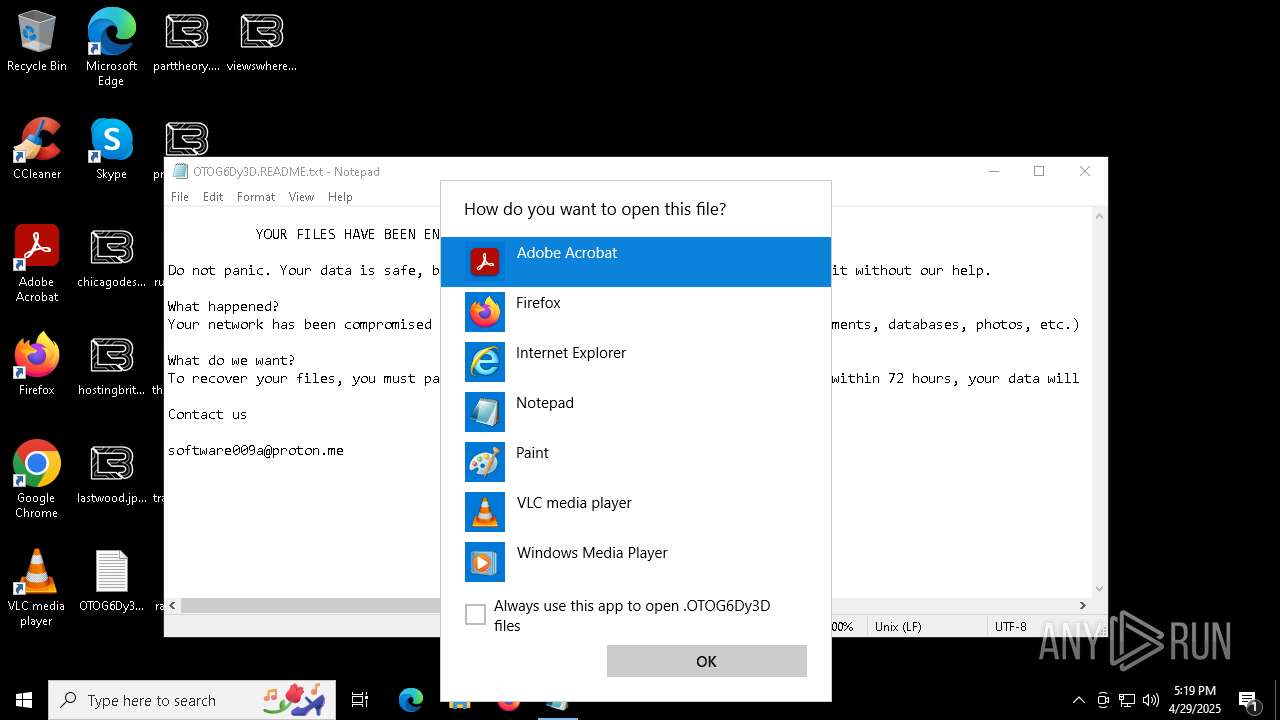Click Notepad horizontal scrollbar right arrow
1280x720 pixels.
pos(1082,605)
